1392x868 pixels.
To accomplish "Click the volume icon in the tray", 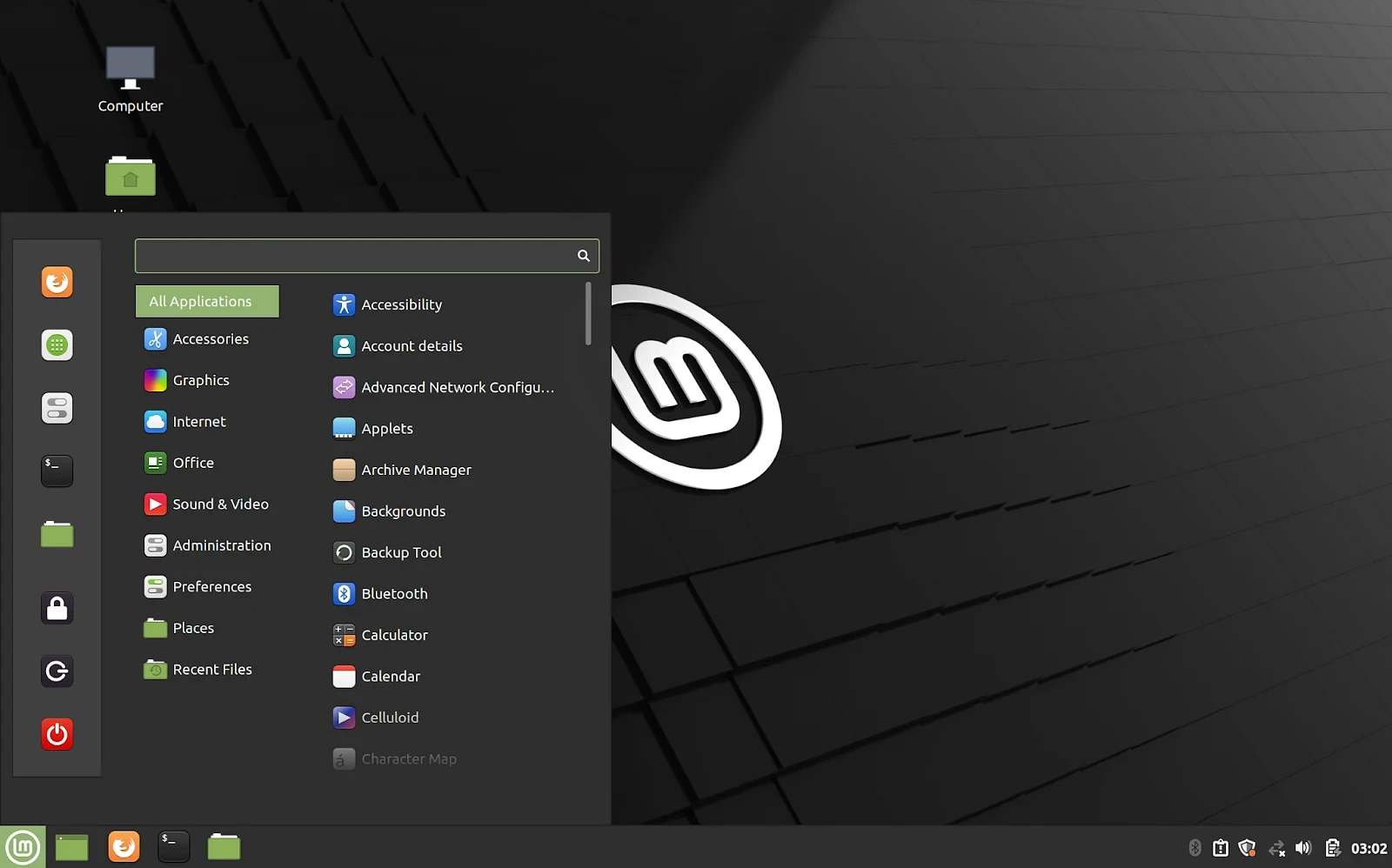I will point(1303,846).
